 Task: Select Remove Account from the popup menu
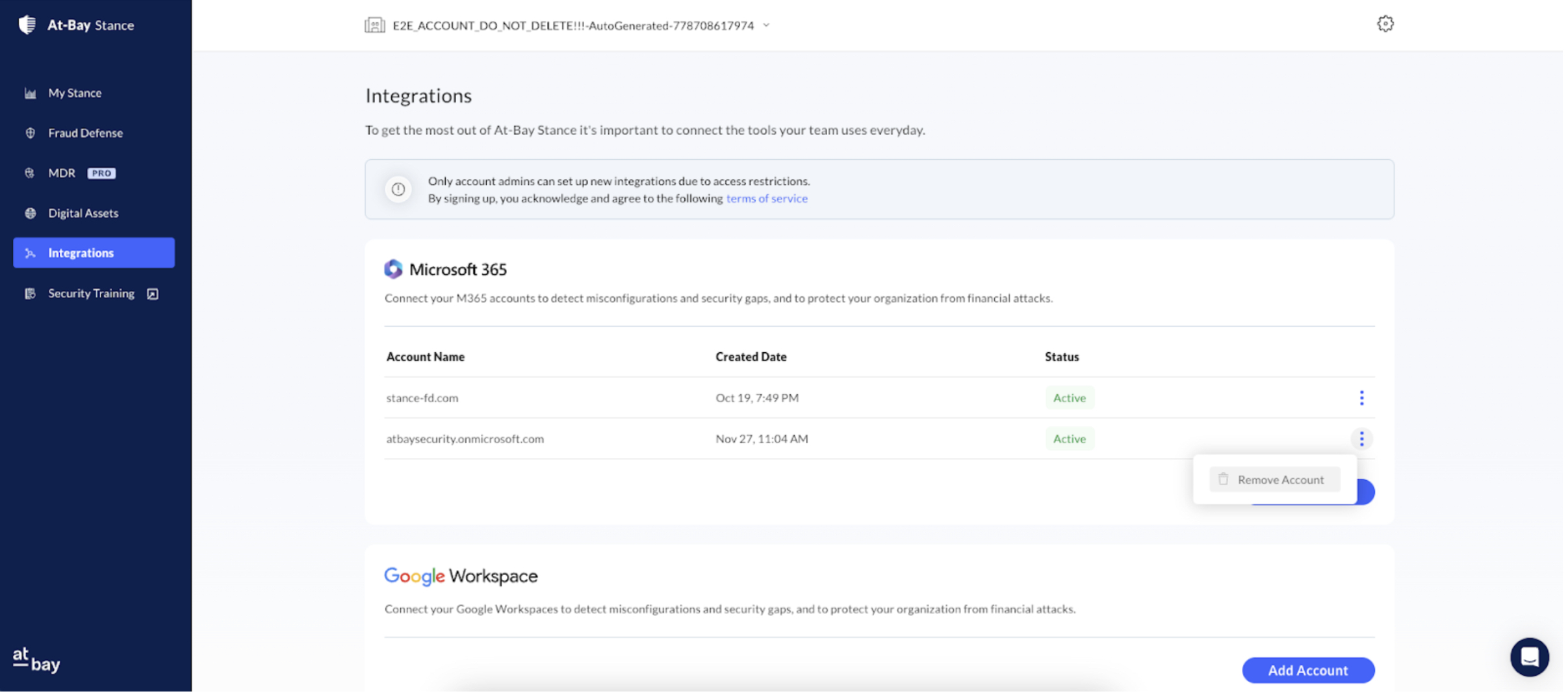[x=1274, y=480]
